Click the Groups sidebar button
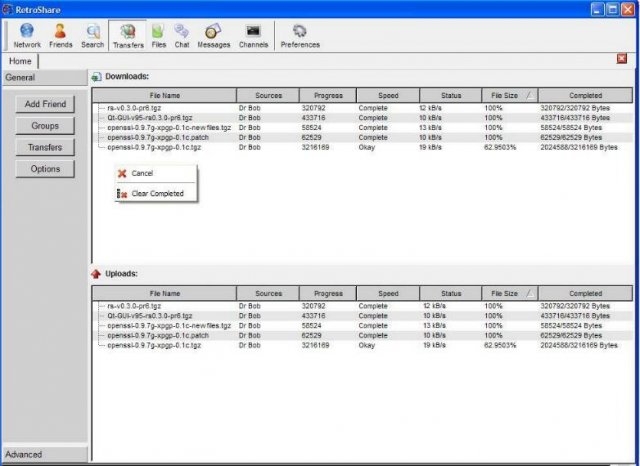Screen dimensions: 640x466 [45, 126]
